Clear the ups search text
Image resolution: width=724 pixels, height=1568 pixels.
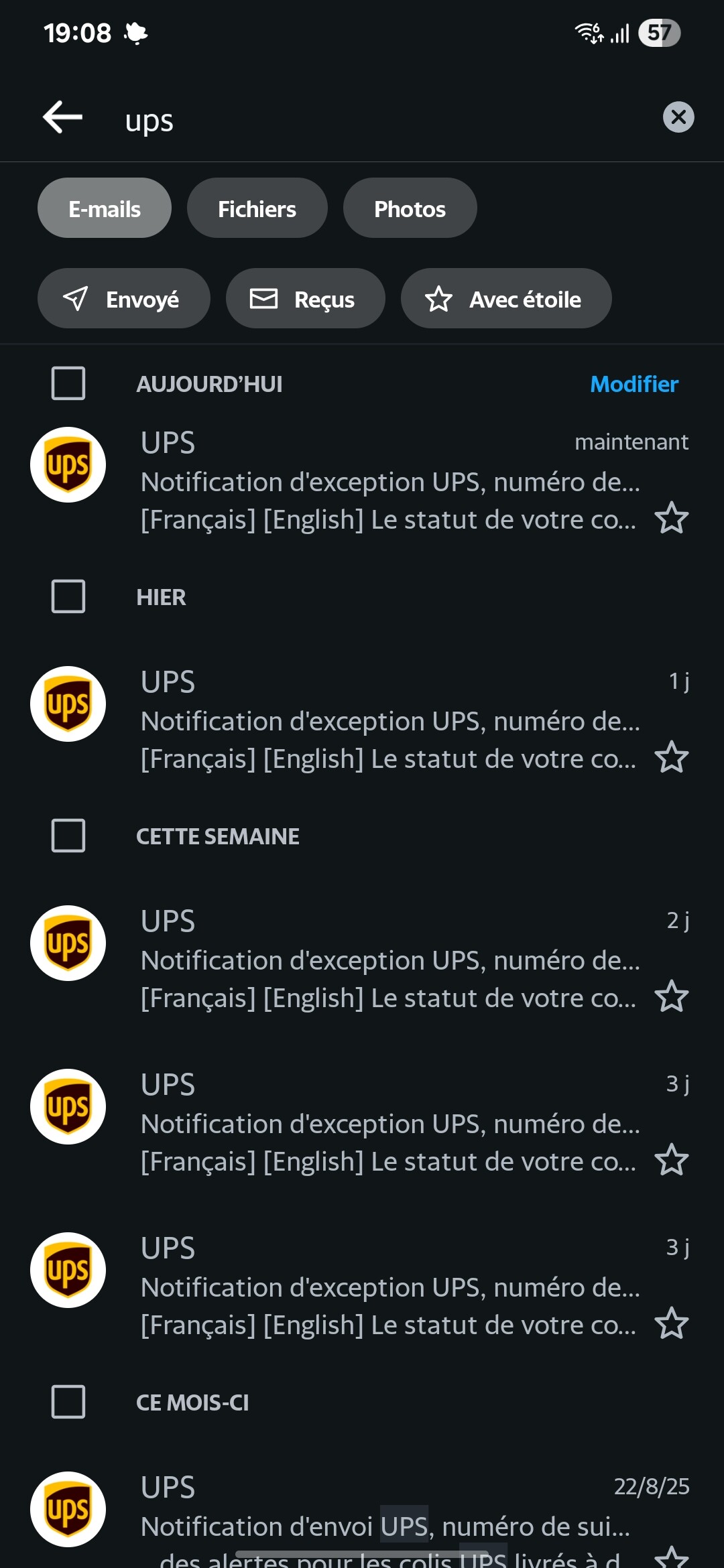point(678,117)
